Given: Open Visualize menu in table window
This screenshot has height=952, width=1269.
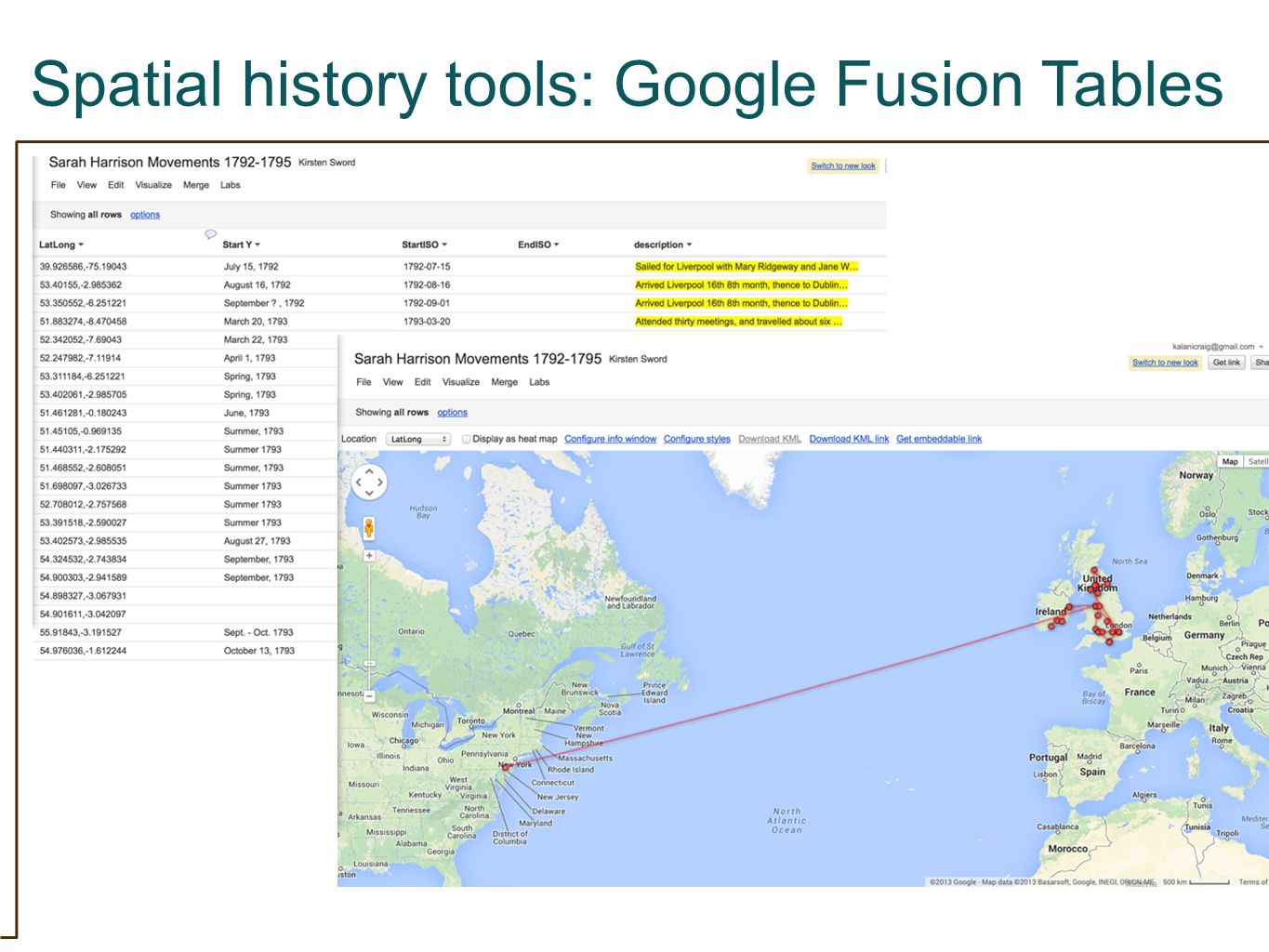Looking at the screenshot, I should pyautogui.click(x=153, y=185).
